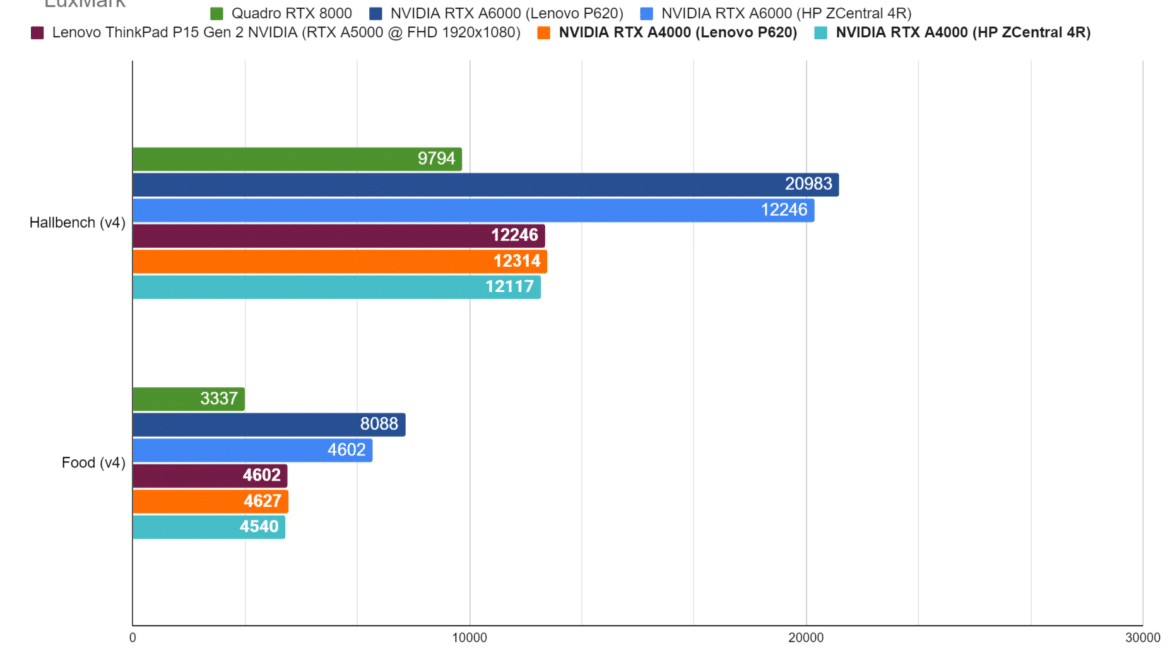Select the "NVIDIA RTX A4000 (HP ZCentral 4R)" legend label
Screen dimensions: 1170x663
(963, 33)
